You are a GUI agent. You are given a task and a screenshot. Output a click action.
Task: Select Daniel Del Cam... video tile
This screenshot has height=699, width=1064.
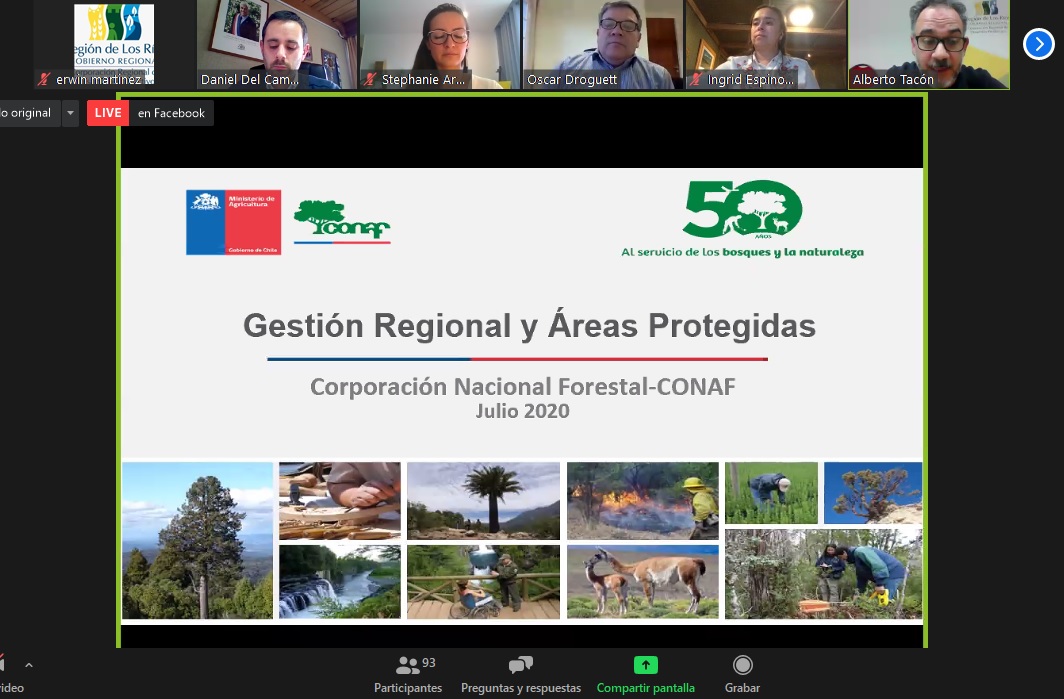pyautogui.click(x=277, y=45)
